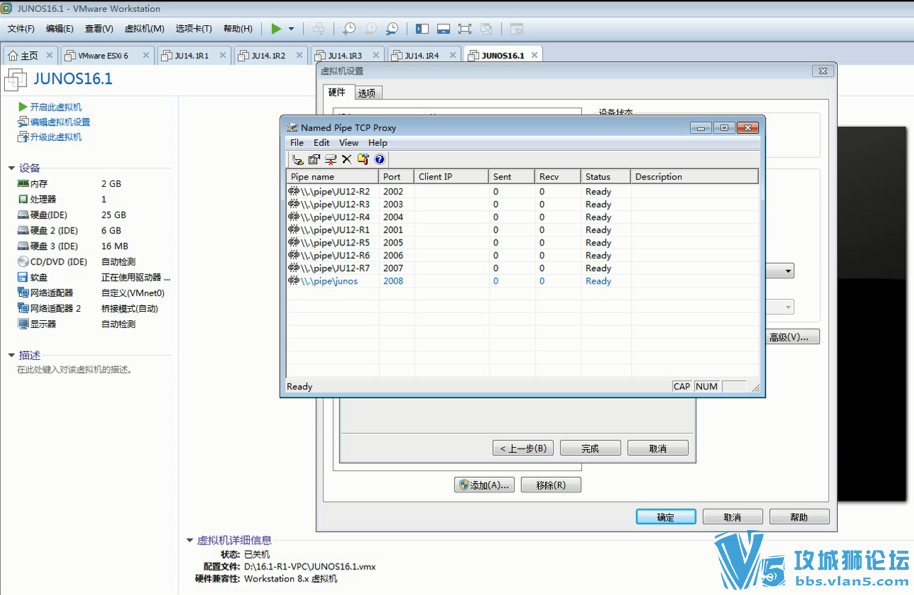Switch to the 选项 tab in VM settings dialog
The image size is (914, 595).
367,93
